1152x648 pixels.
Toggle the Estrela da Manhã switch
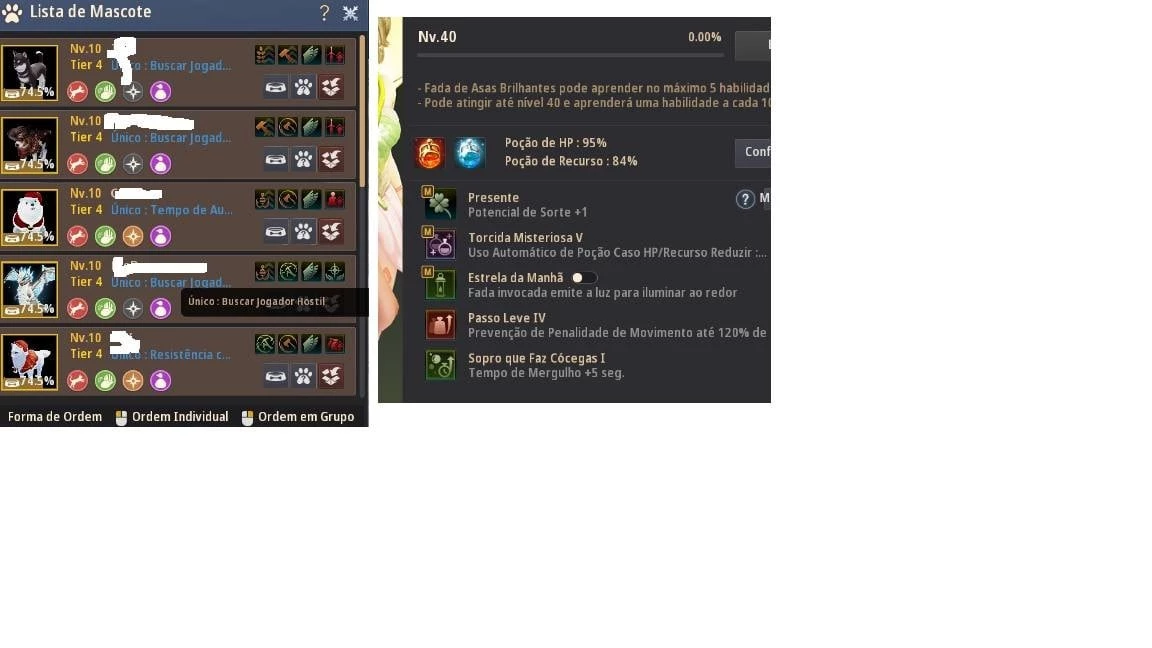tap(583, 278)
